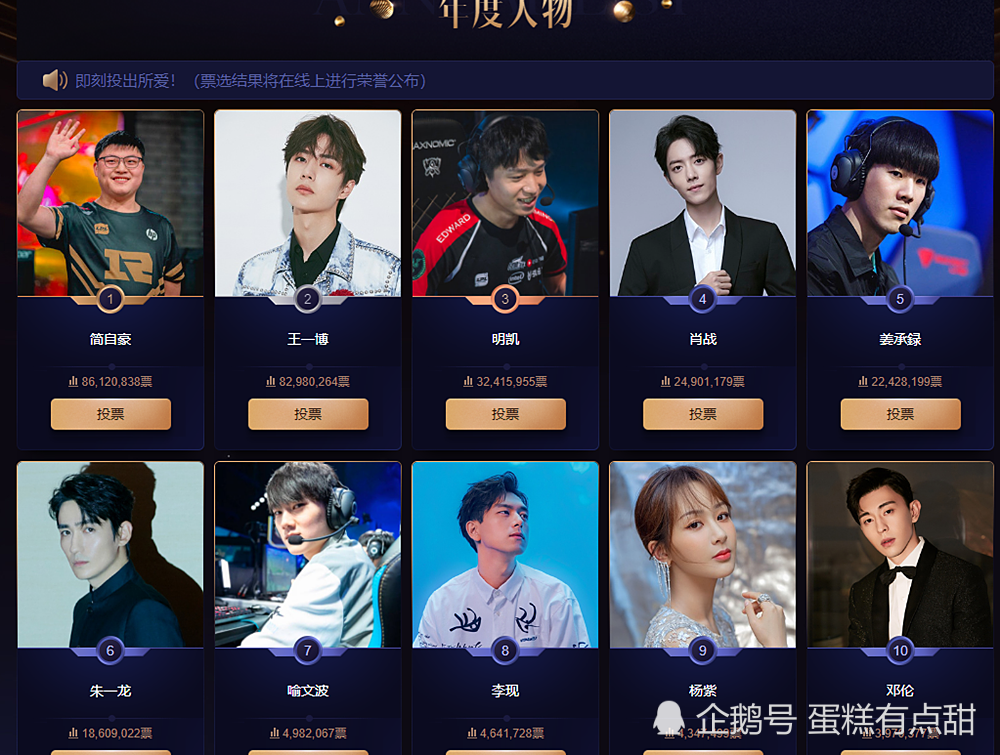Click the speaker announcement icon
This screenshot has width=1000, height=755.
(55, 80)
